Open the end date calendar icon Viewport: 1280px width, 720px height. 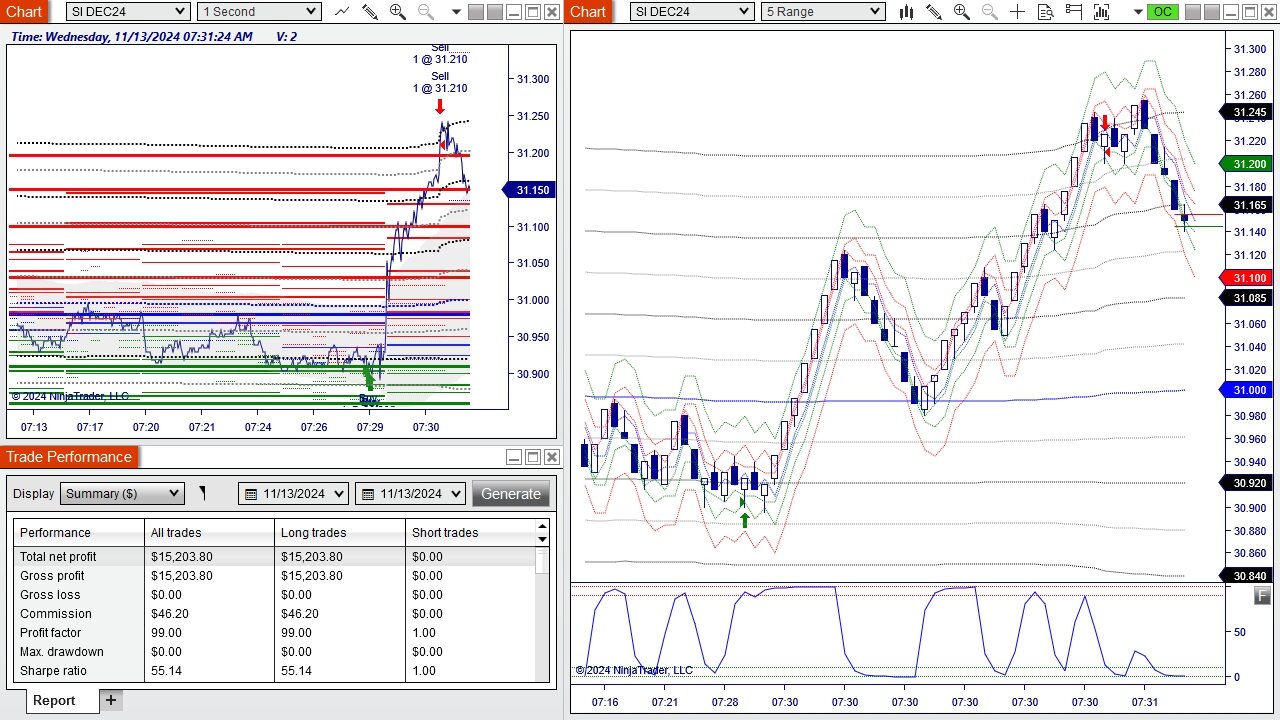[x=368, y=494]
